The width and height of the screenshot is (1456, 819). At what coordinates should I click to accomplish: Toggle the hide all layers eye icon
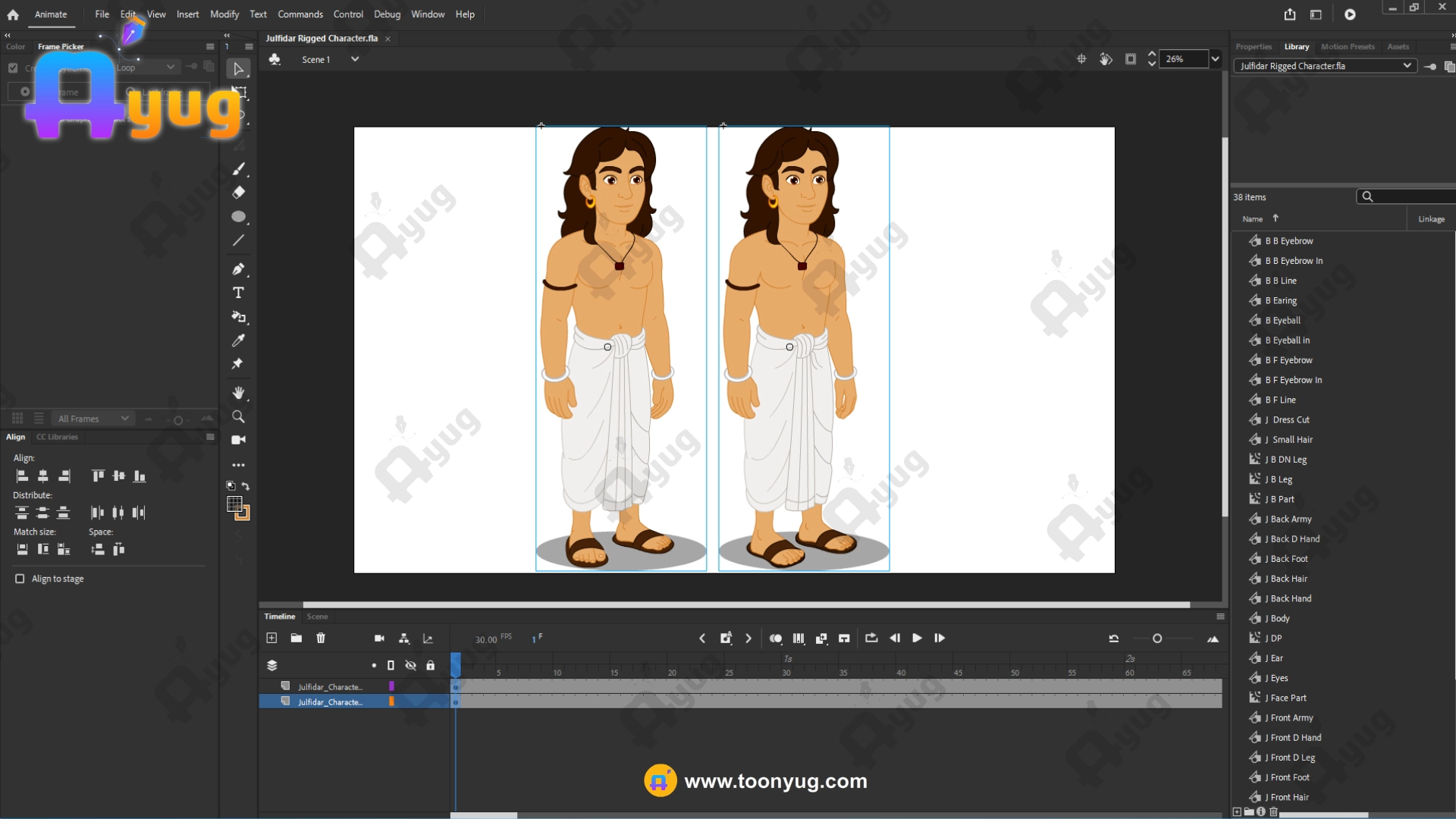tap(410, 666)
